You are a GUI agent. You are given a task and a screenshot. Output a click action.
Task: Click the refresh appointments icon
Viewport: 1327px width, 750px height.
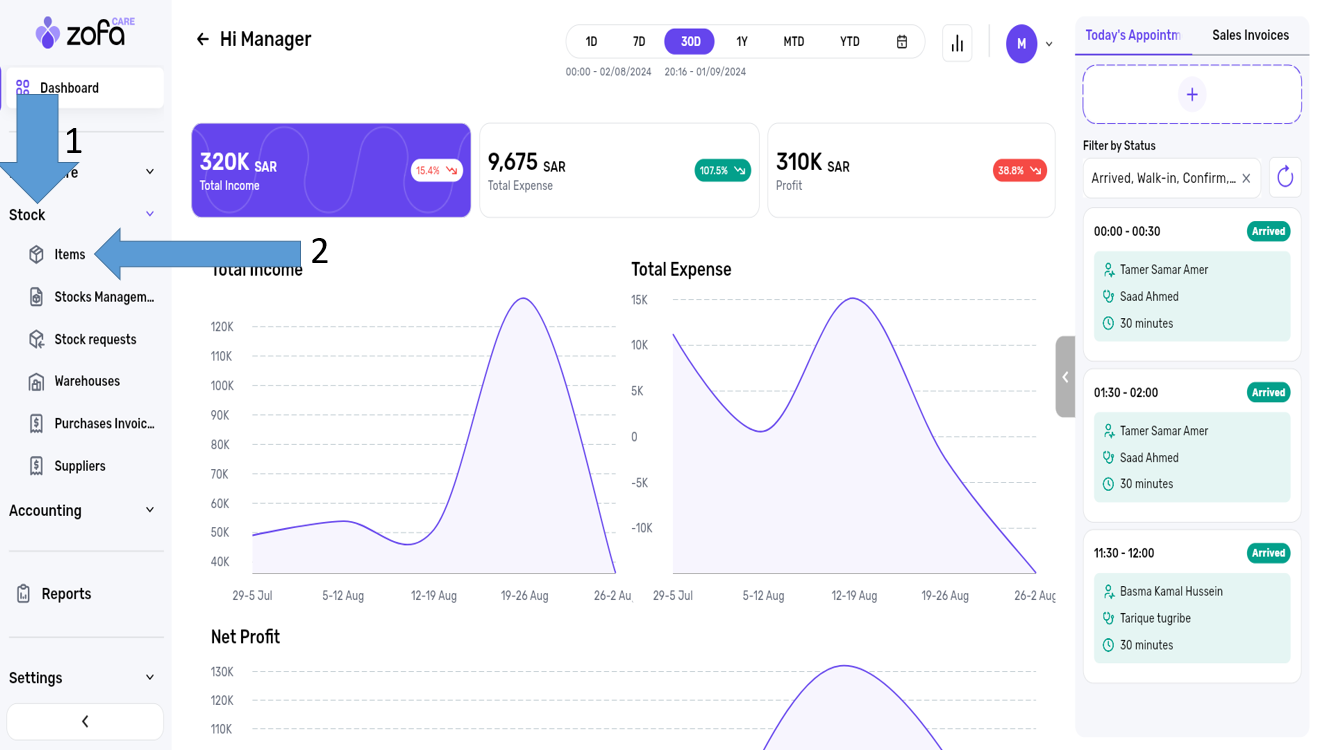coord(1285,178)
